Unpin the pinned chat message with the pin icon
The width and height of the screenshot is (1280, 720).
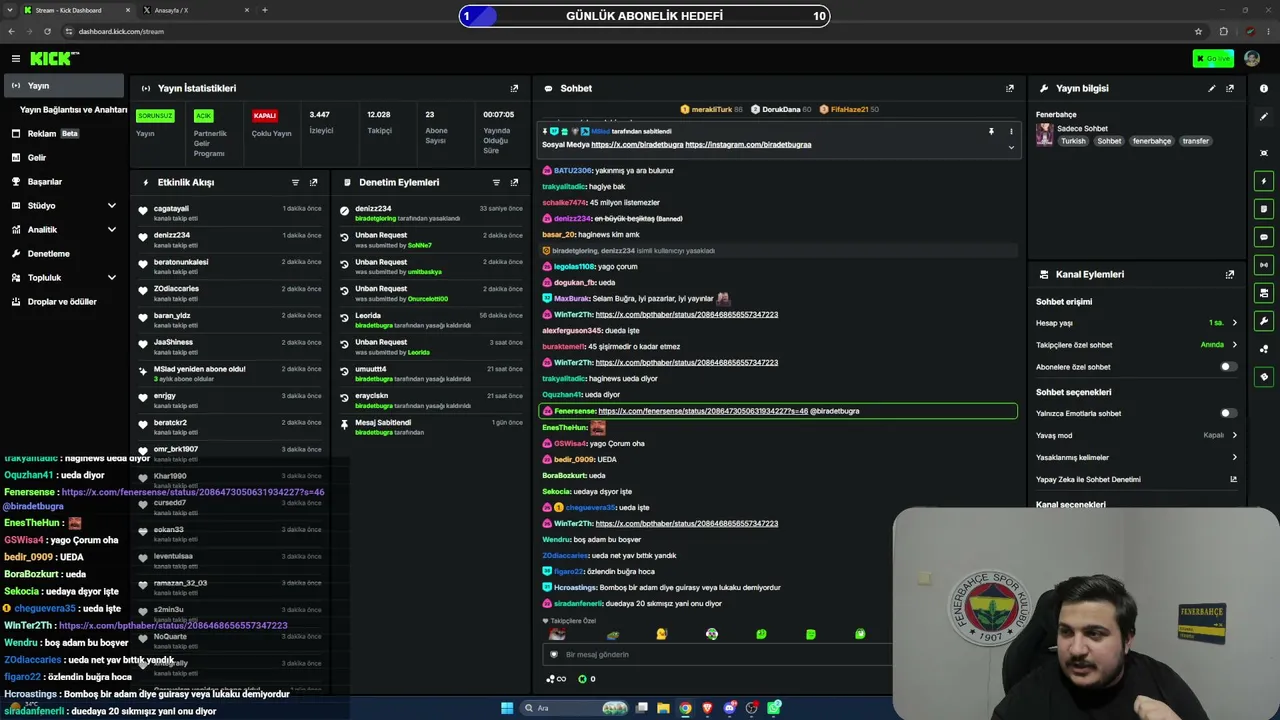(991, 131)
